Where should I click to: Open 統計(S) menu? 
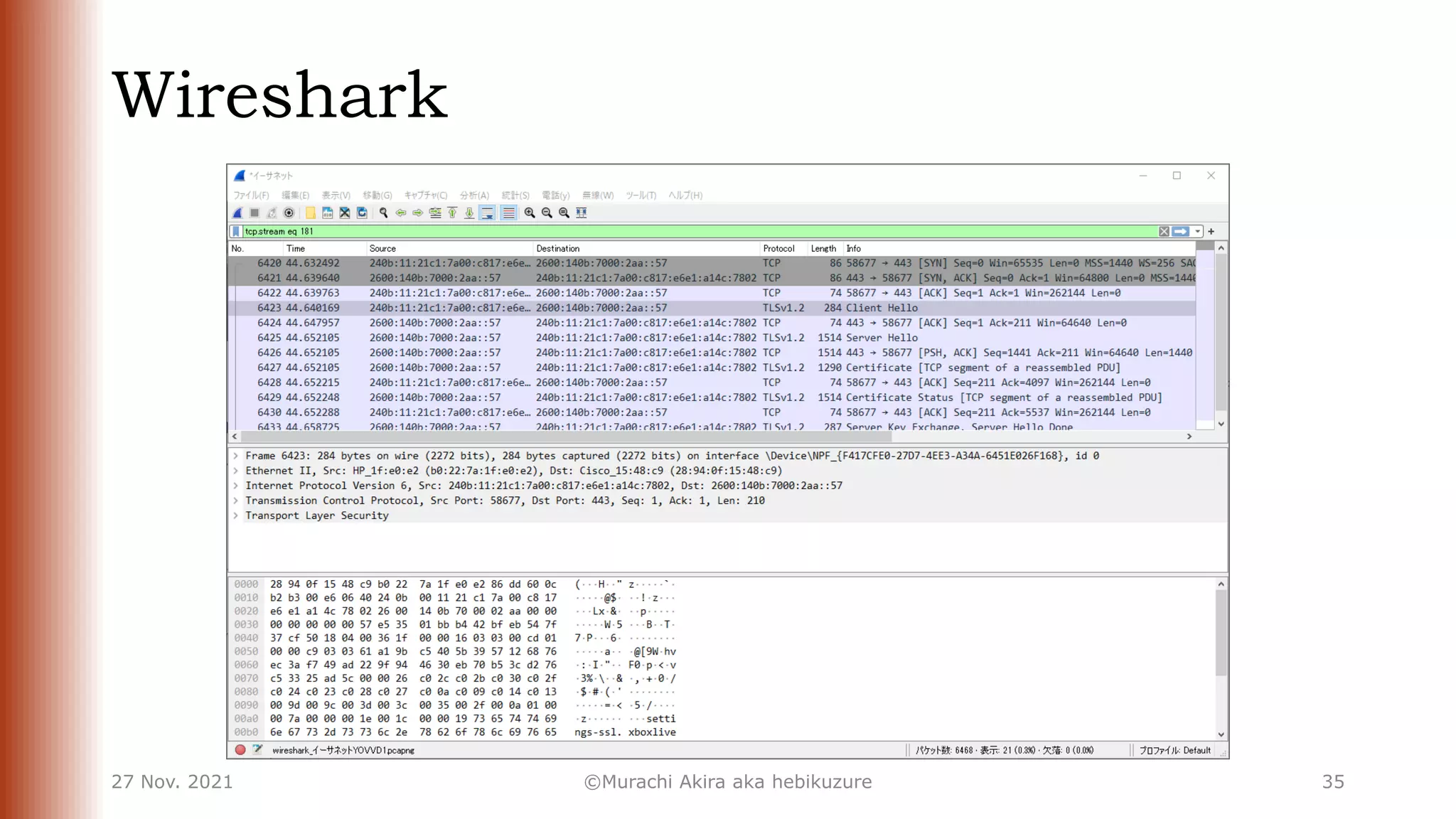[x=515, y=195]
